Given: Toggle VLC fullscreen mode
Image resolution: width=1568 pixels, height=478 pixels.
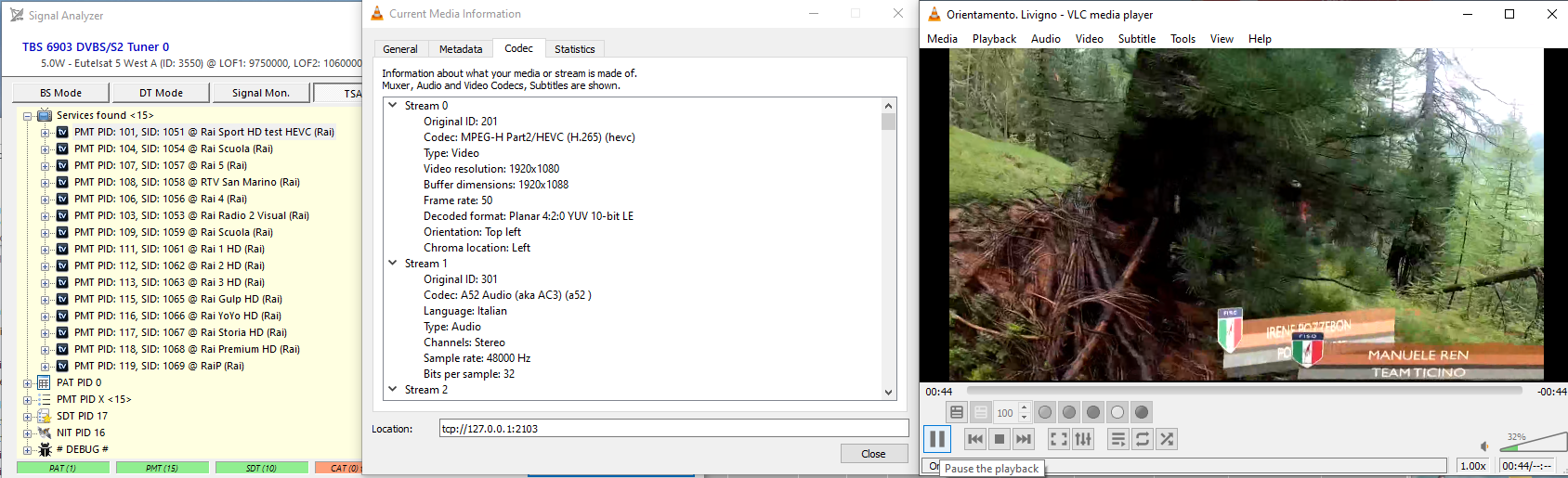Looking at the screenshot, I should (1059, 439).
